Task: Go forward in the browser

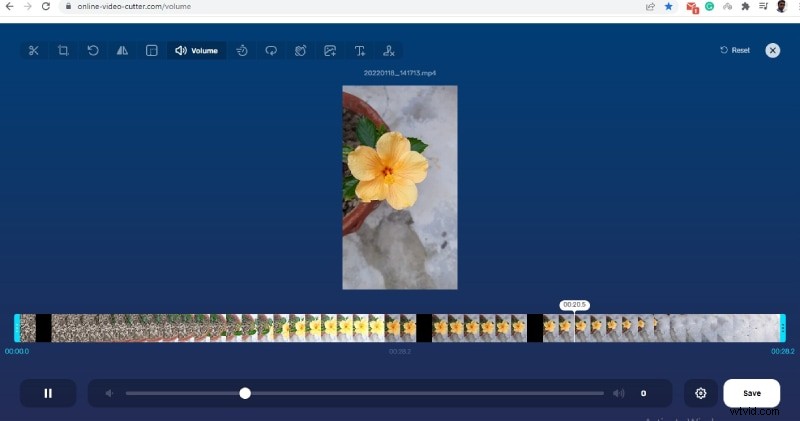Action: point(28,6)
